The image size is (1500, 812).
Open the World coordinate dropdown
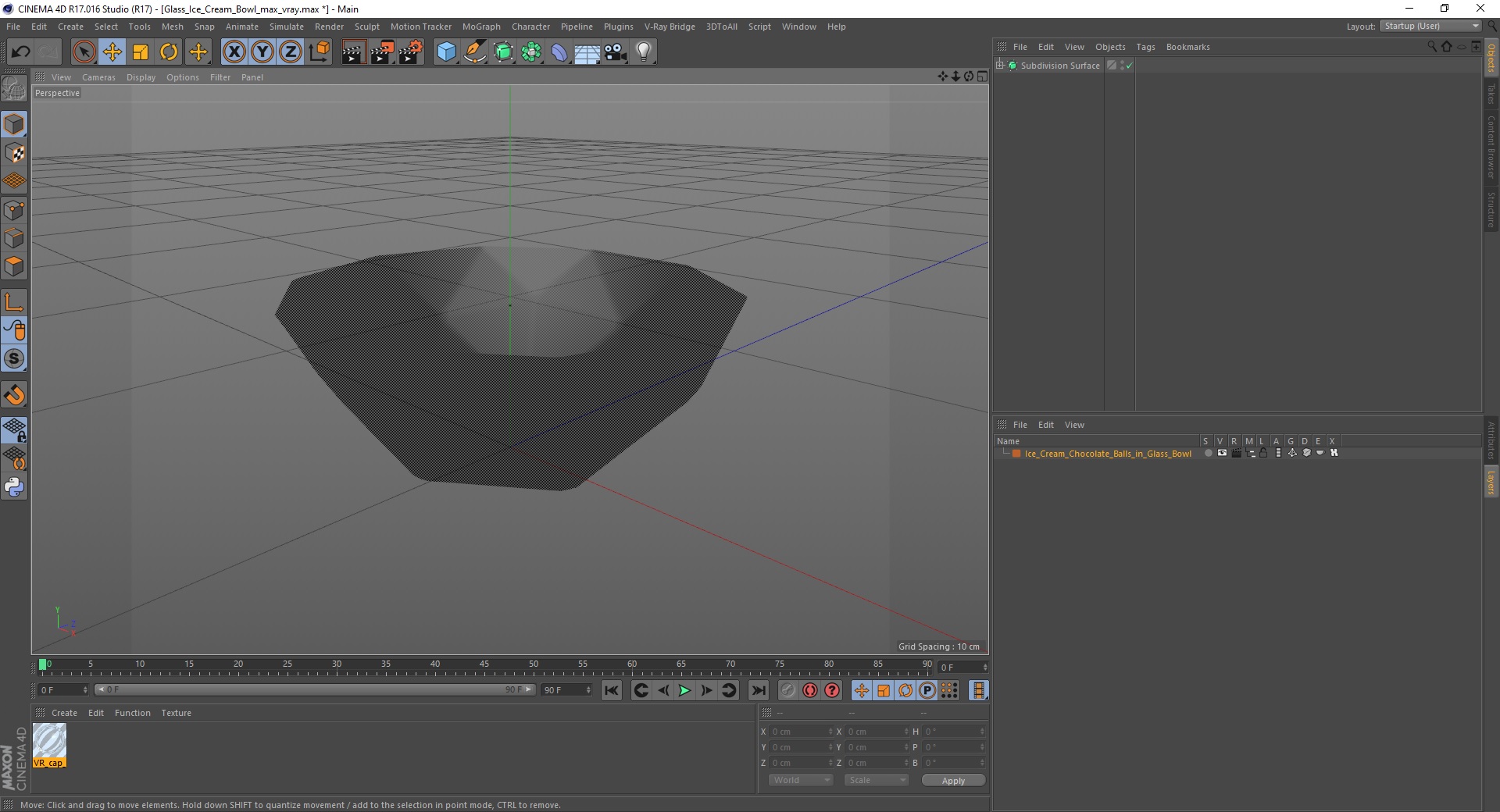(x=801, y=780)
